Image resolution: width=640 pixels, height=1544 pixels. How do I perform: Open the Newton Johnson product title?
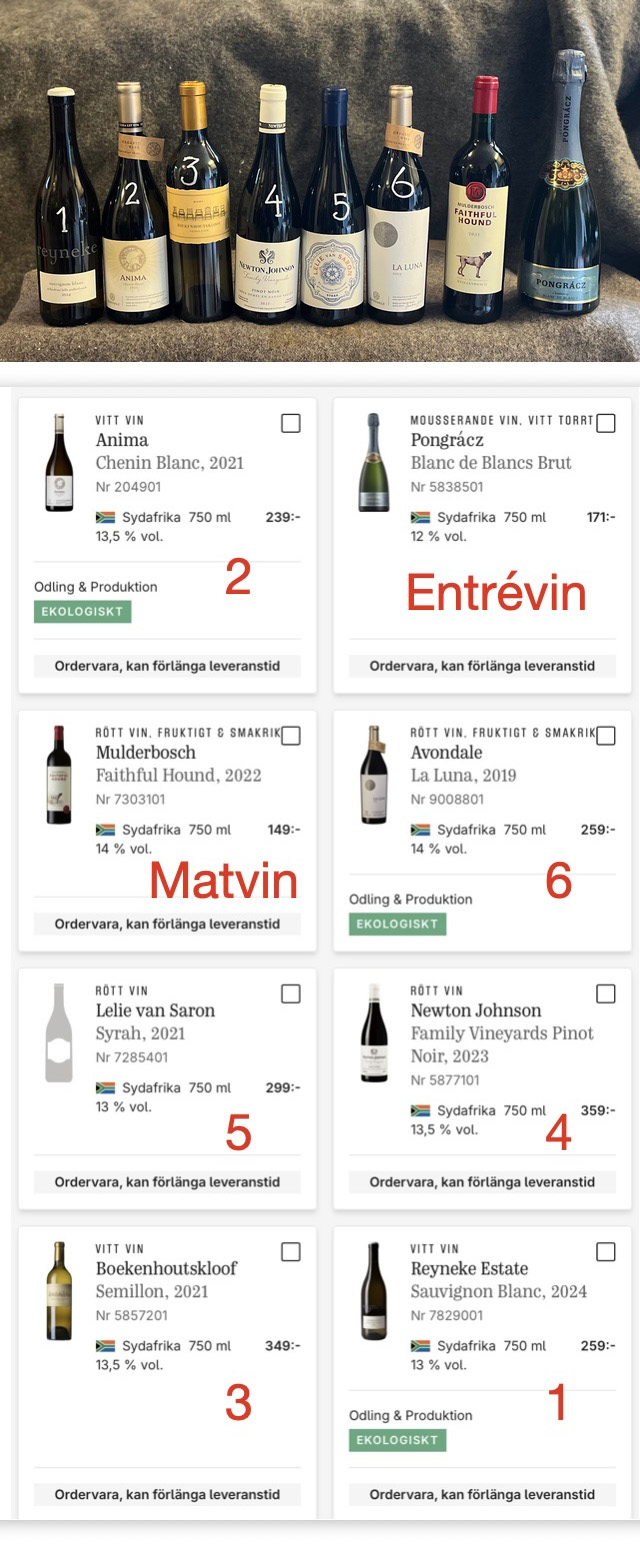click(476, 1010)
